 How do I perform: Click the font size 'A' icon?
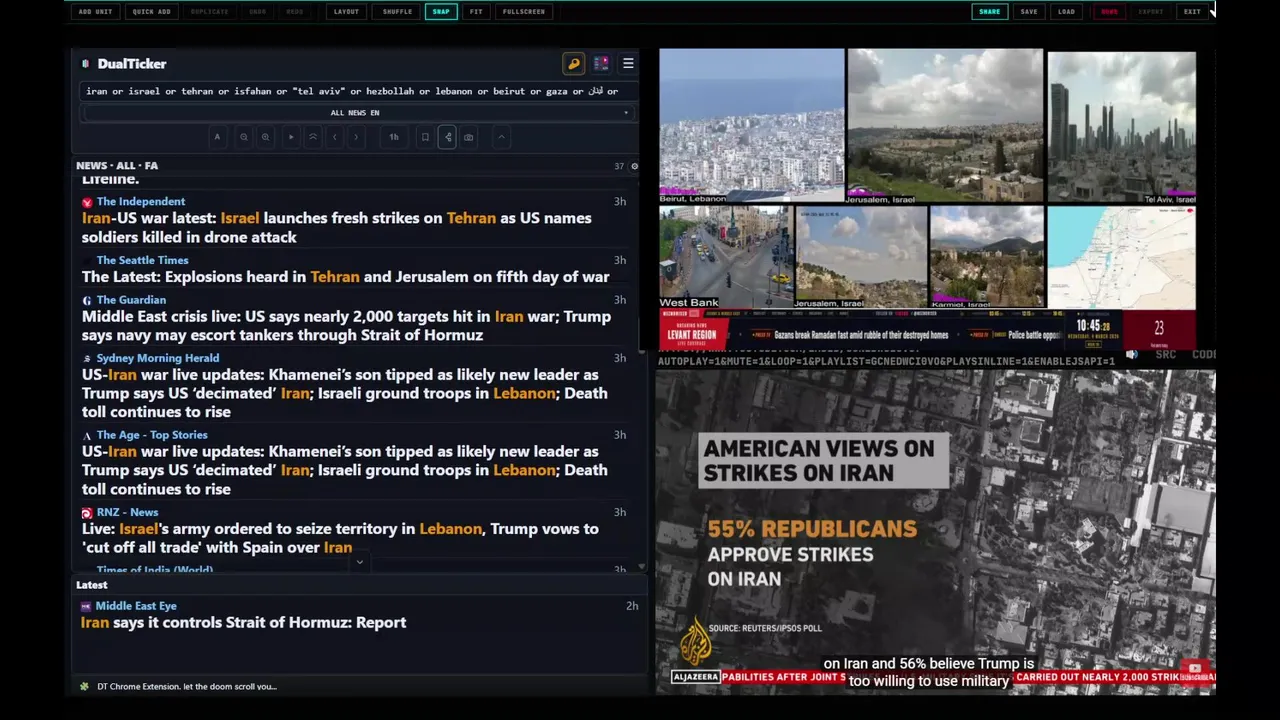[x=217, y=137]
